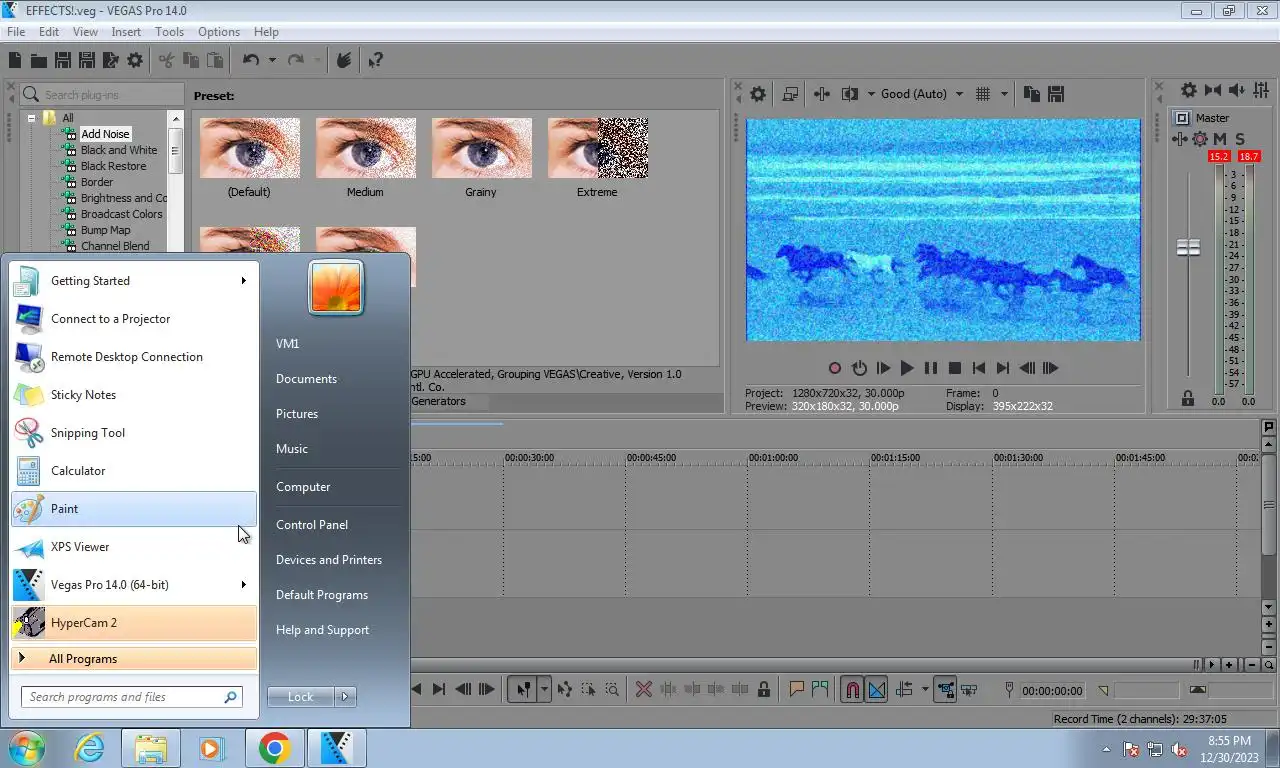Open the View menu
The width and height of the screenshot is (1280, 768).
[85, 32]
